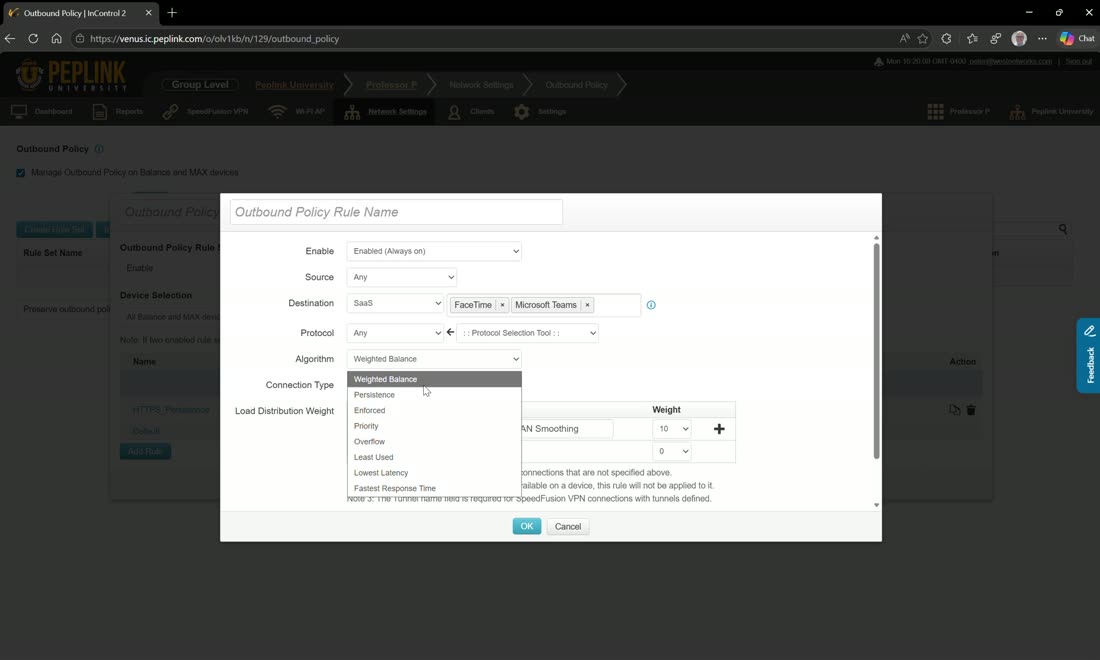Image resolution: width=1100 pixels, height=660 pixels.
Task: Open Dashboard in the navigation bar
Action: coord(42,112)
